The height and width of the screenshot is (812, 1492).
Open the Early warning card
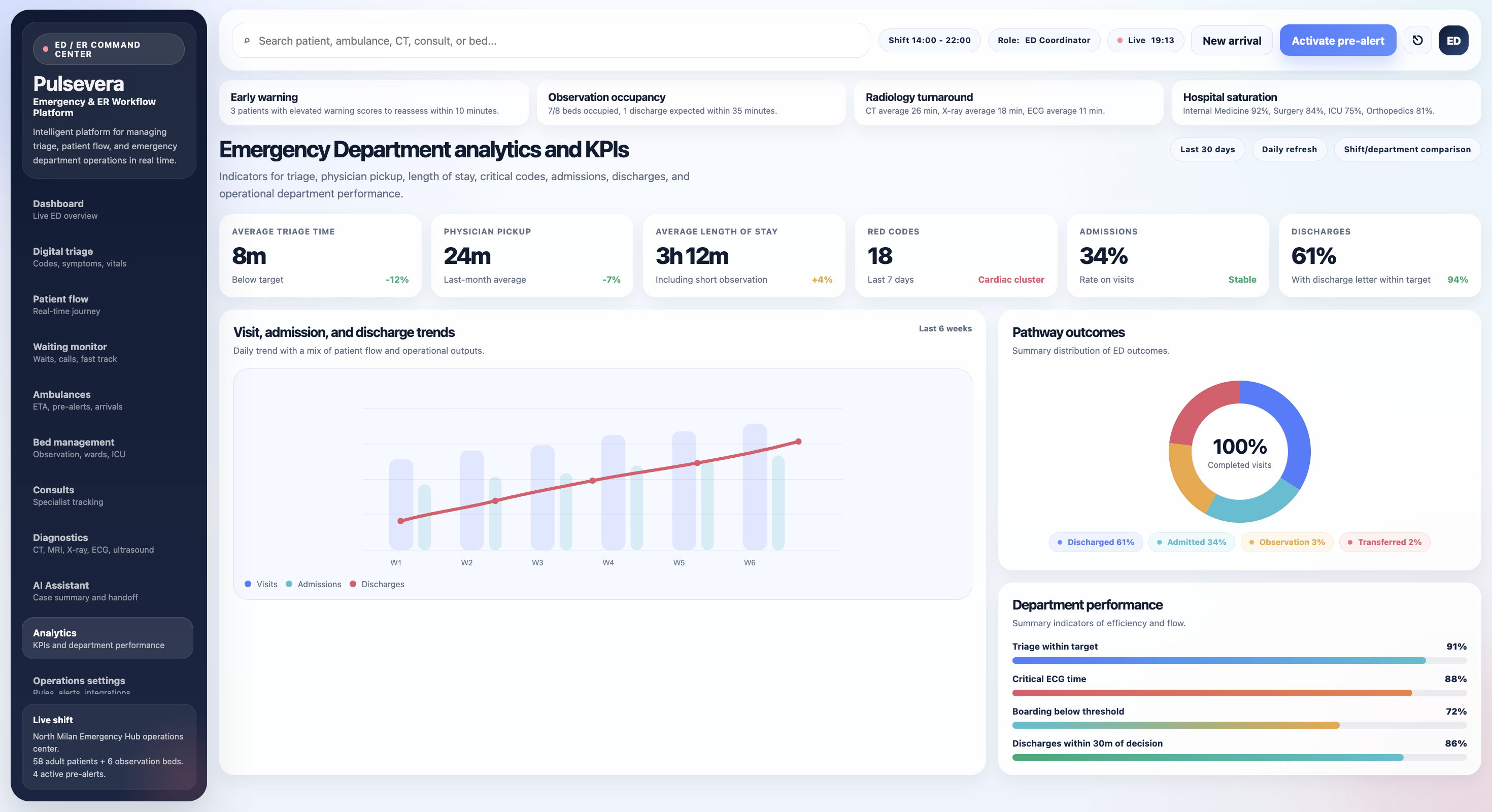pos(374,103)
